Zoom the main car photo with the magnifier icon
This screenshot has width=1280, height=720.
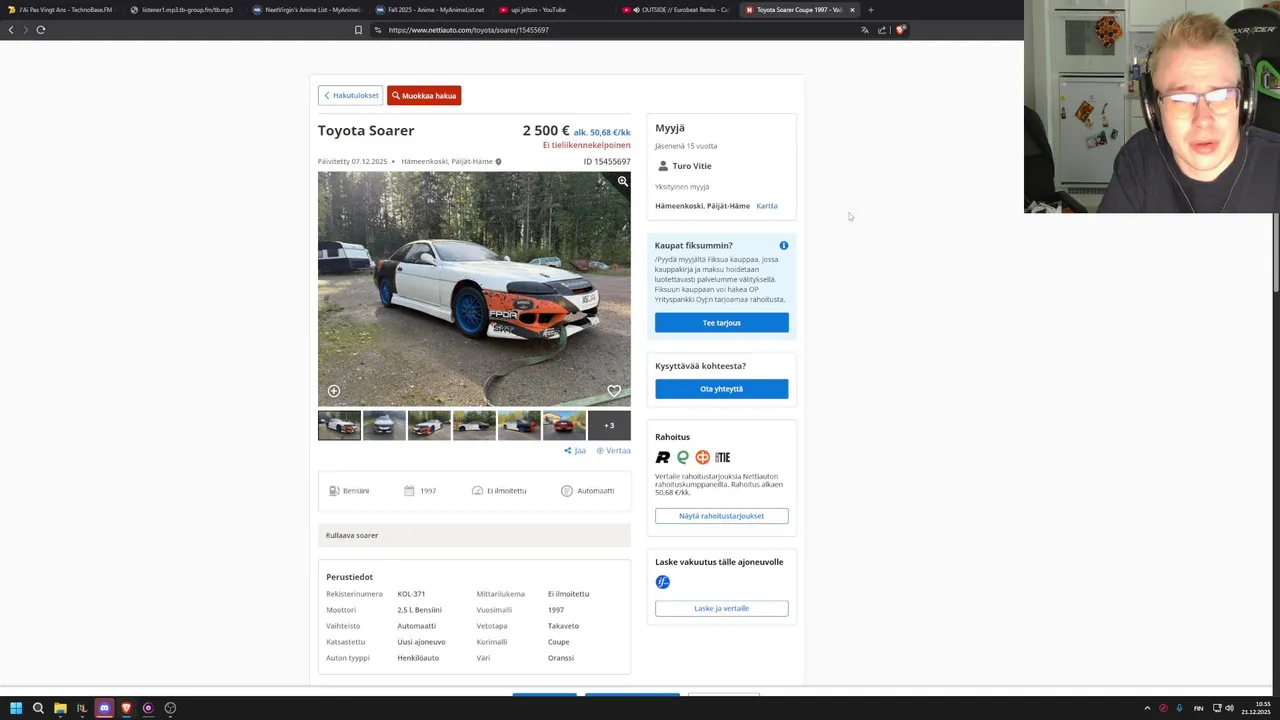pyautogui.click(x=622, y=181)
